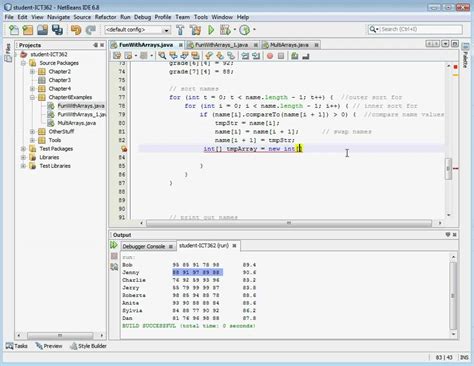
Task: Open the Profile Main Project dropdown arrow
Action: (254, 30)
